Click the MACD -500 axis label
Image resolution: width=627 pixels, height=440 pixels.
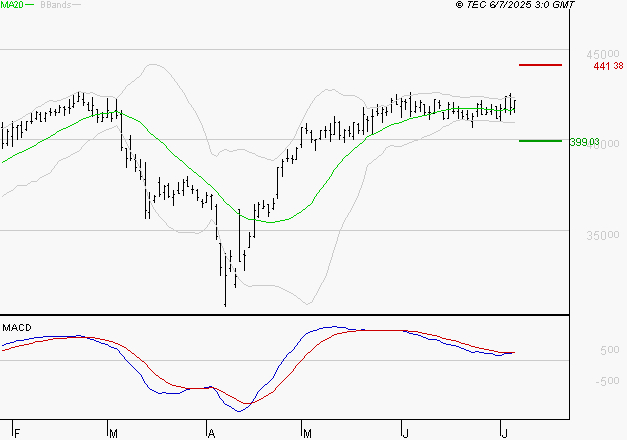pos(607,381)
